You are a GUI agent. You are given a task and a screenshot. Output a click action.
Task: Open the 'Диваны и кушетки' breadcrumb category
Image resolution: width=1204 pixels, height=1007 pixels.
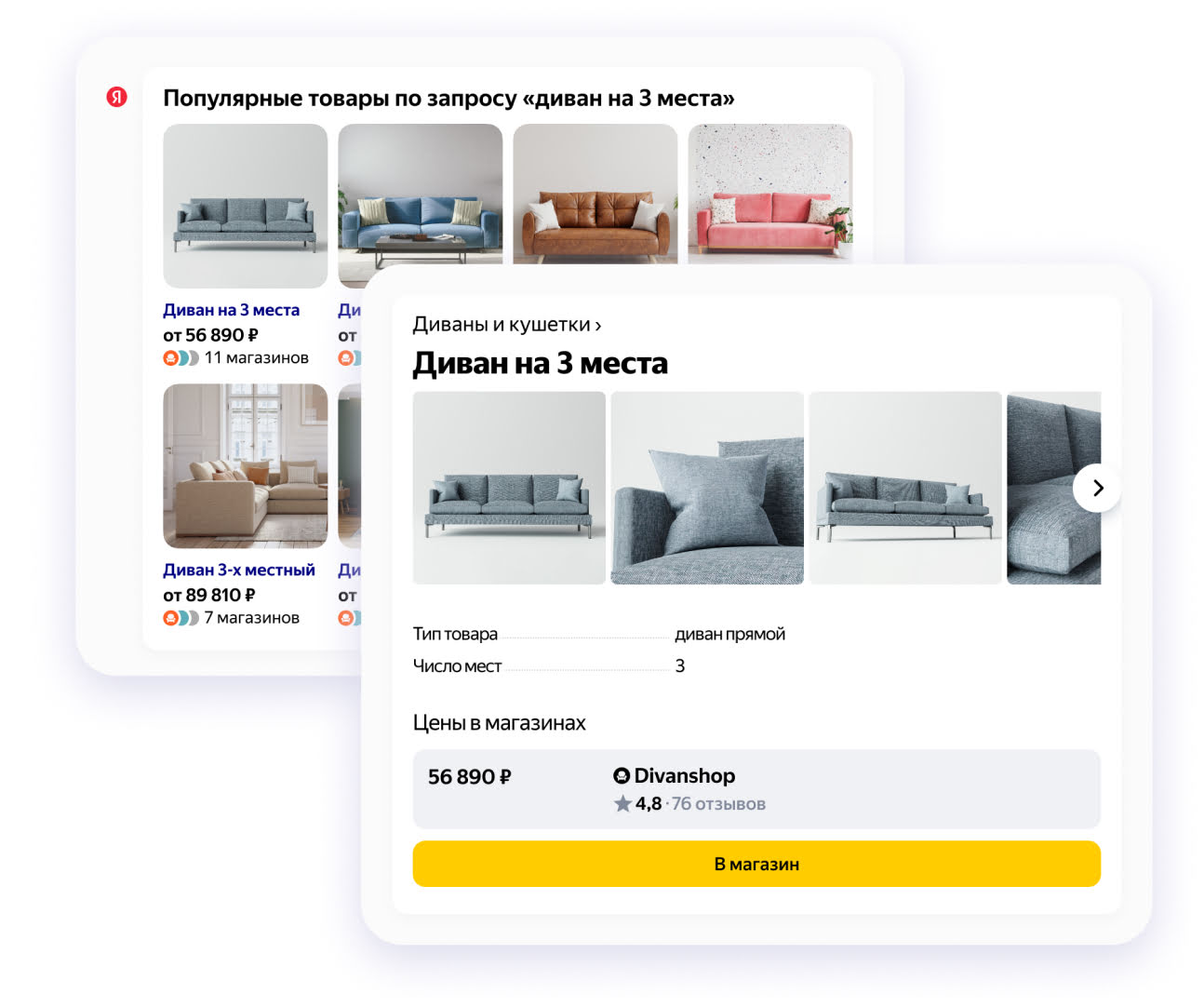506,324
